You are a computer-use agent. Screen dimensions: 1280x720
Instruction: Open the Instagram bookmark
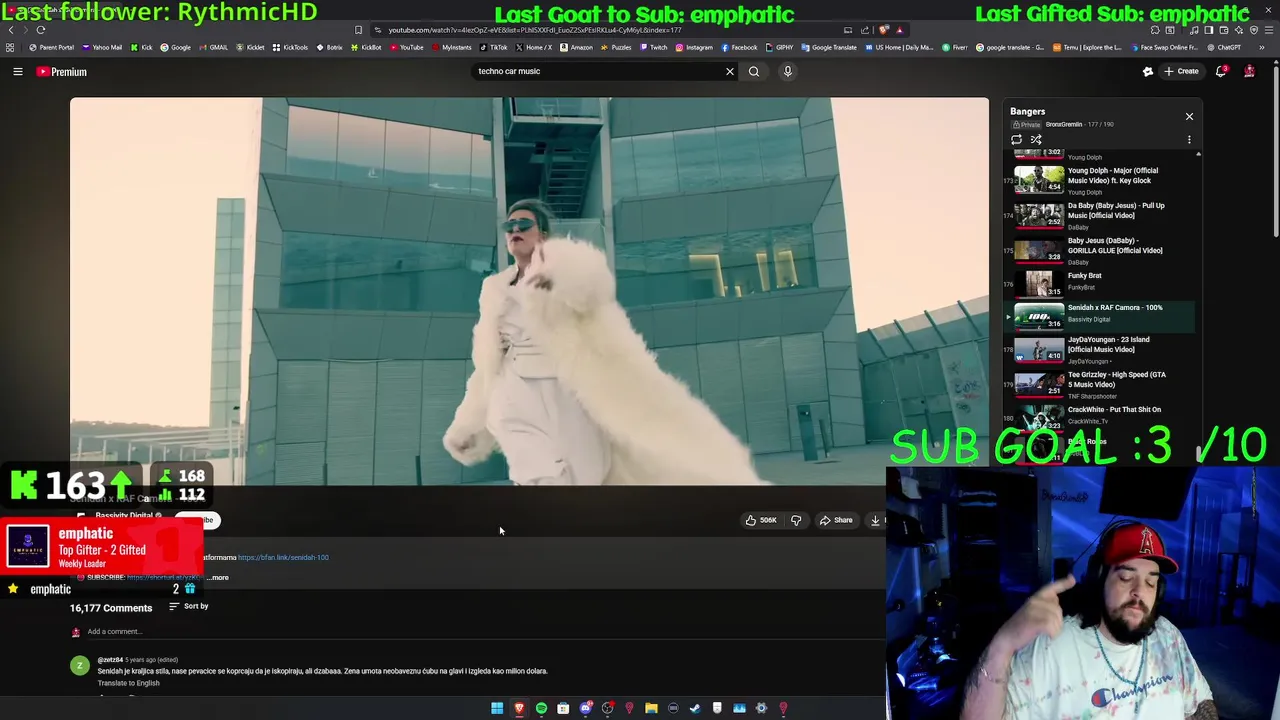pos(695,47)
